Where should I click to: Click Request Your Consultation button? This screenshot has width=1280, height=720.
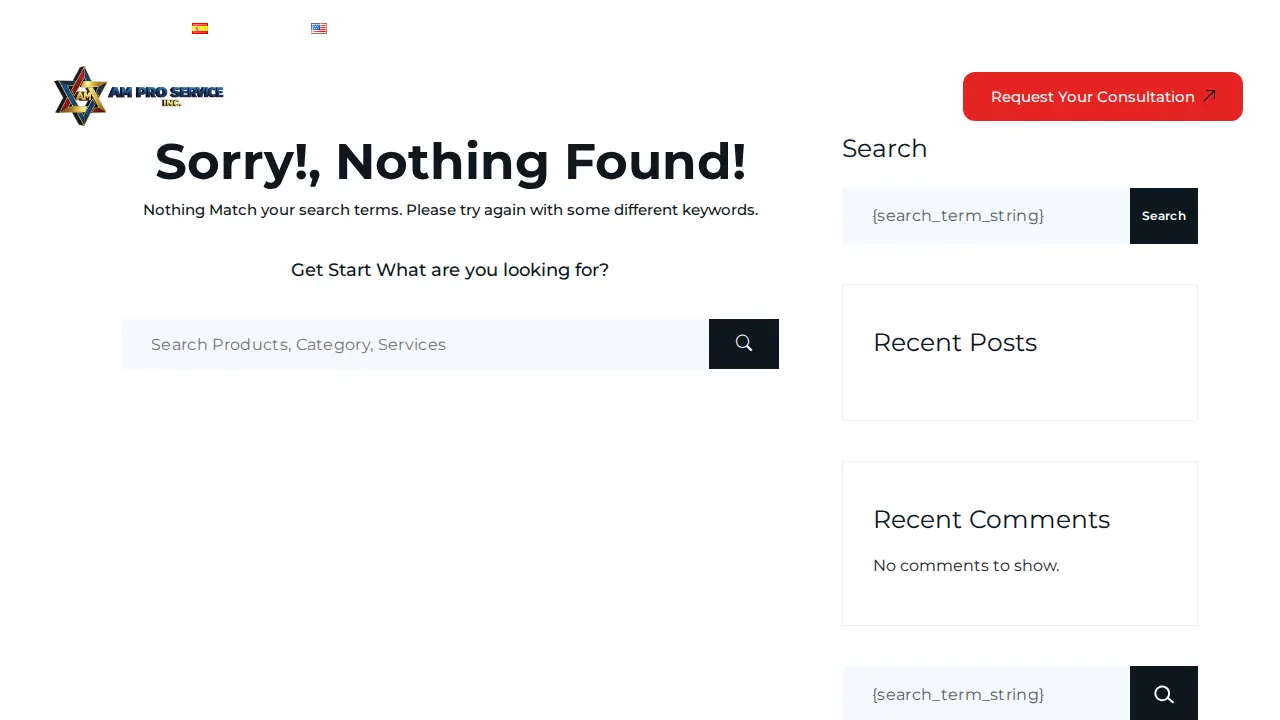point(1103,97)
